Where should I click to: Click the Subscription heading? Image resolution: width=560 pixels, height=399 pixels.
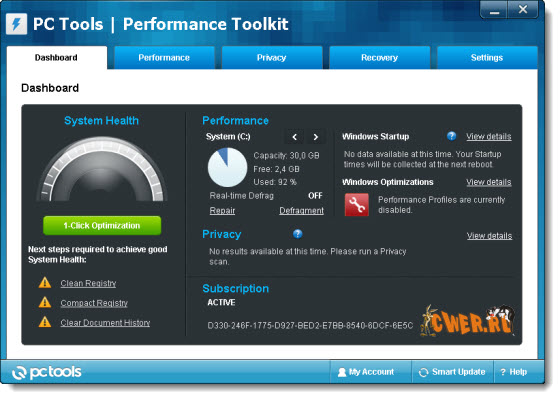coord(235,289)
